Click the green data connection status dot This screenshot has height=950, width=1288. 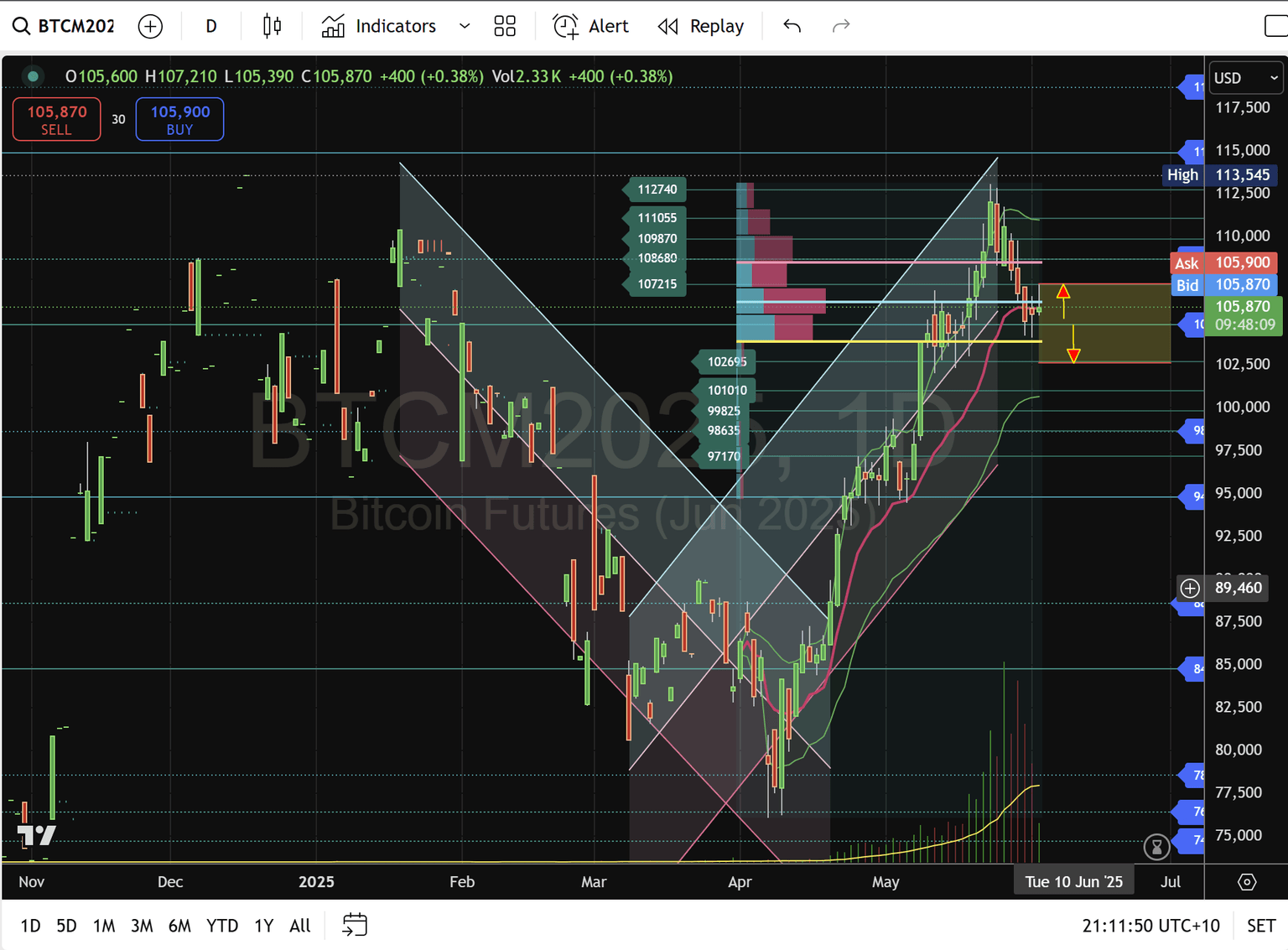tap(32, 75)
